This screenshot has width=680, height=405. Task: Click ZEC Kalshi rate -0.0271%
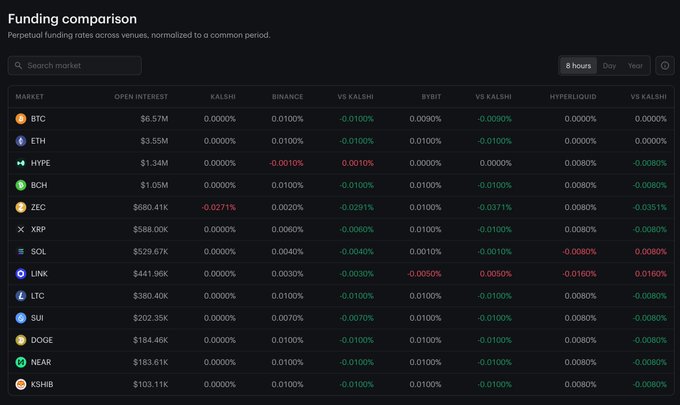click(219, 207)
